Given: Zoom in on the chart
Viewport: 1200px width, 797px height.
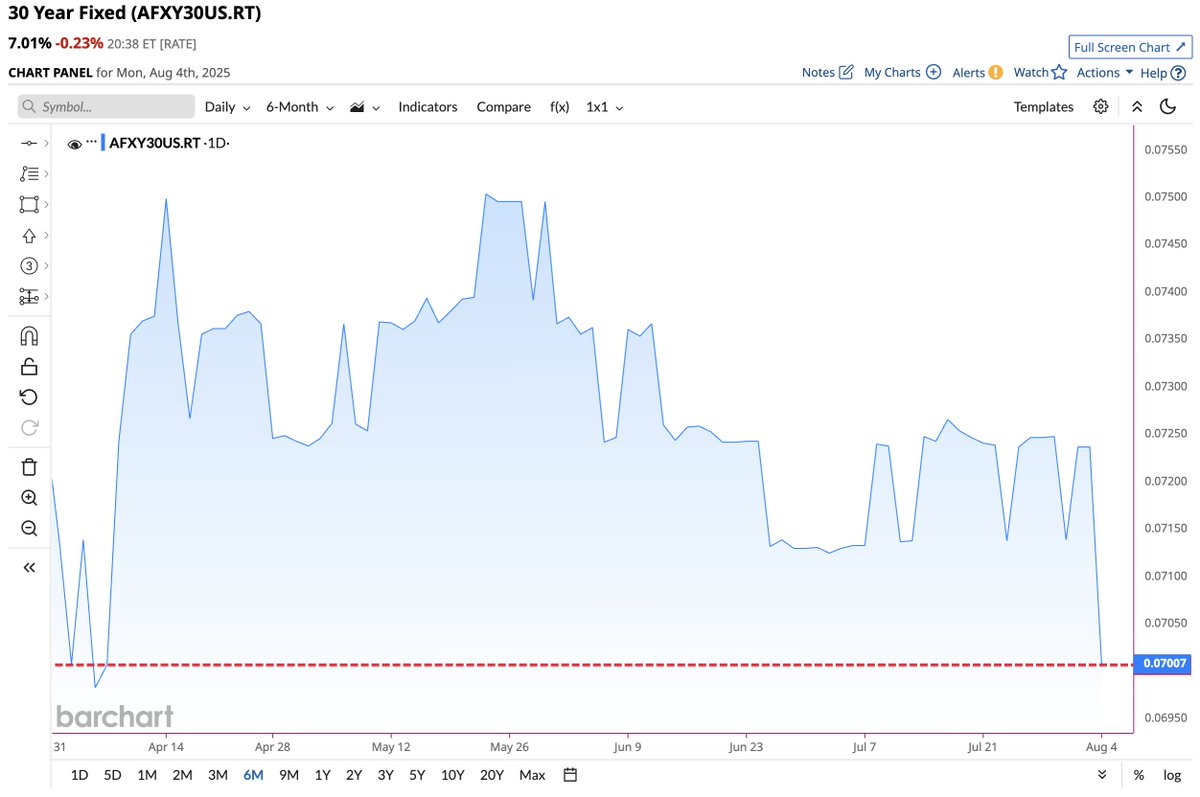Looking at the screenshot, I should (x=29, y=497).
